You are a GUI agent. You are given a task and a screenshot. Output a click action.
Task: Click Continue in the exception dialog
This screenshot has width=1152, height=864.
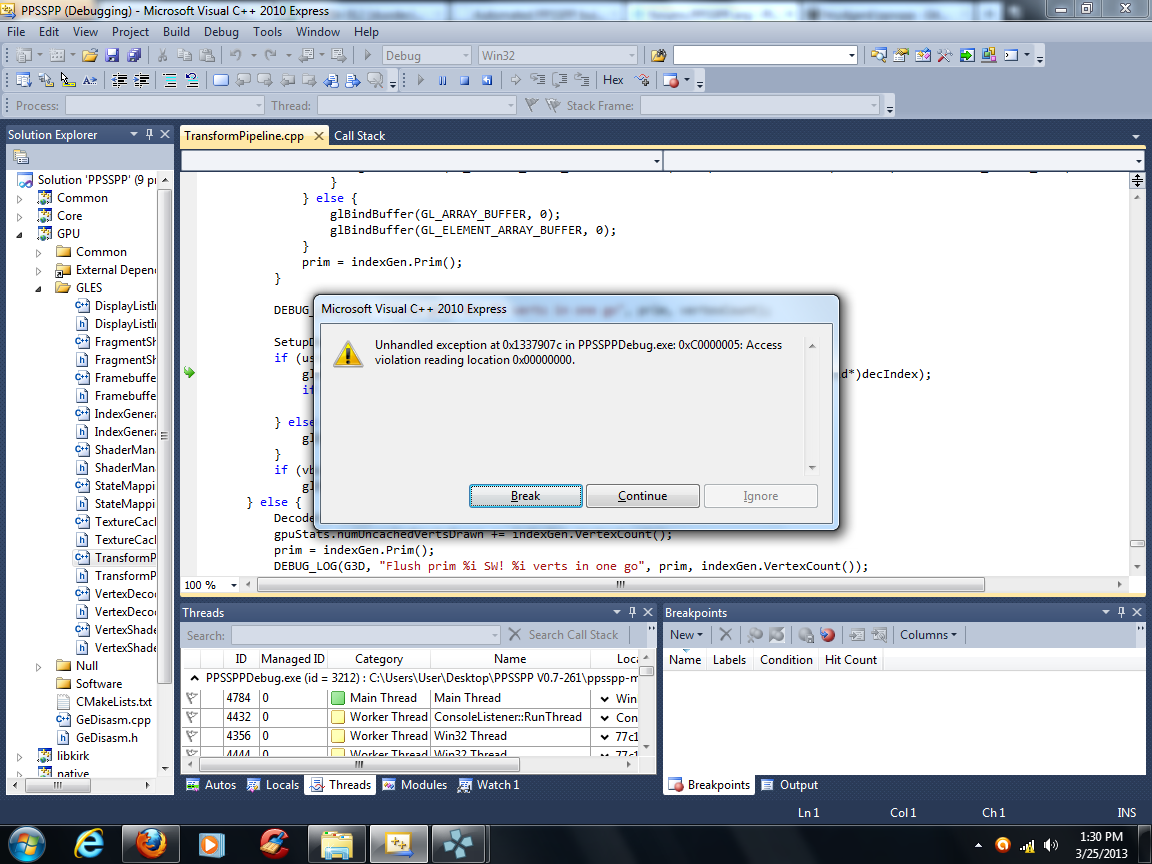point(642,496)
